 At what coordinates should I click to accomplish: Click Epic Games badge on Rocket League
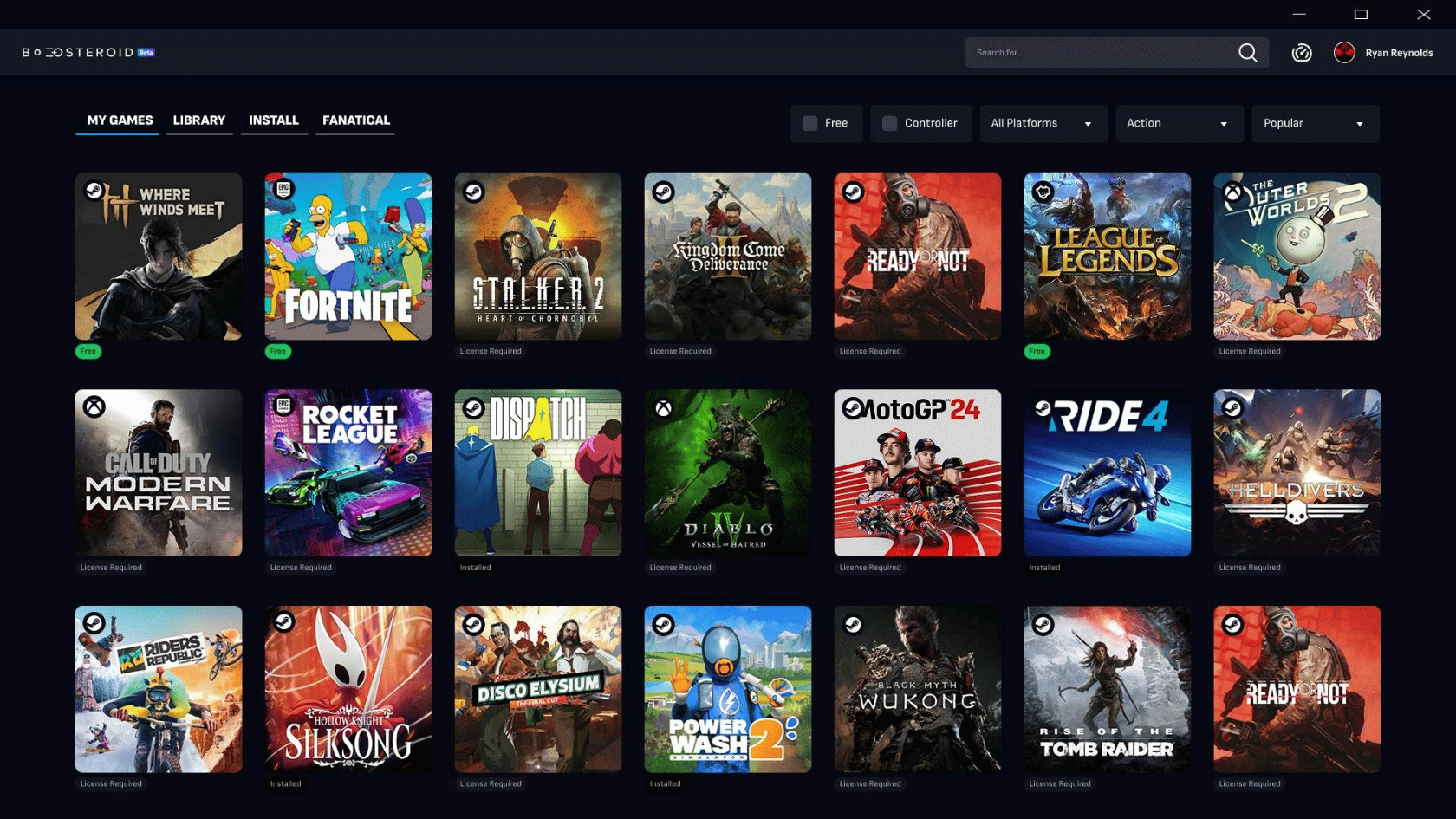click(x=283, y=406)
